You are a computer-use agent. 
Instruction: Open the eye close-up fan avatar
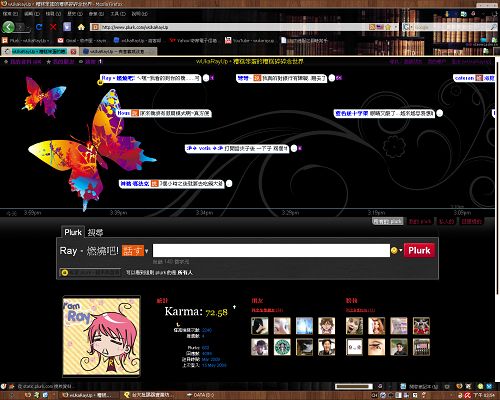coord(377,347)
